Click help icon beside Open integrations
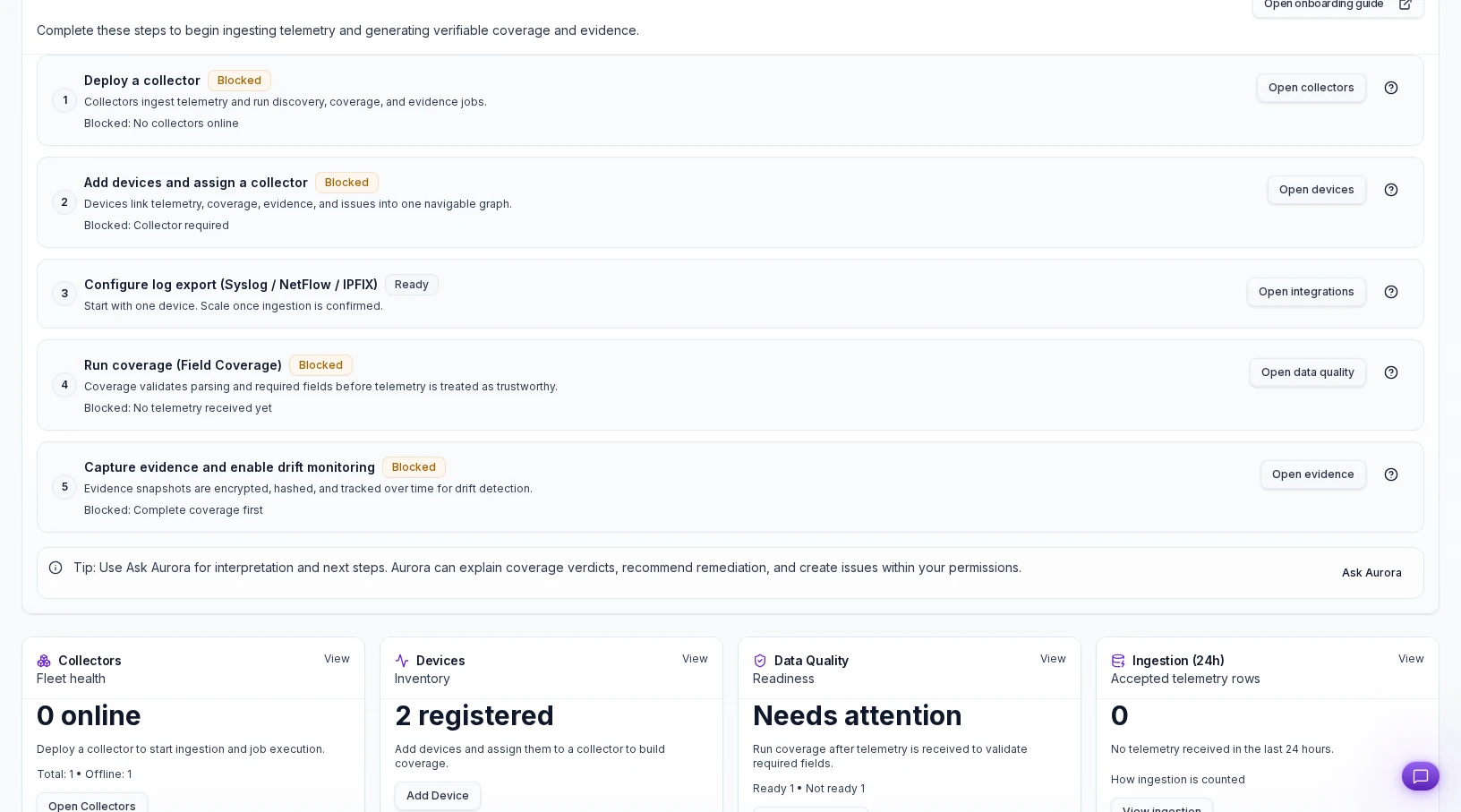 pos(1390,292)
